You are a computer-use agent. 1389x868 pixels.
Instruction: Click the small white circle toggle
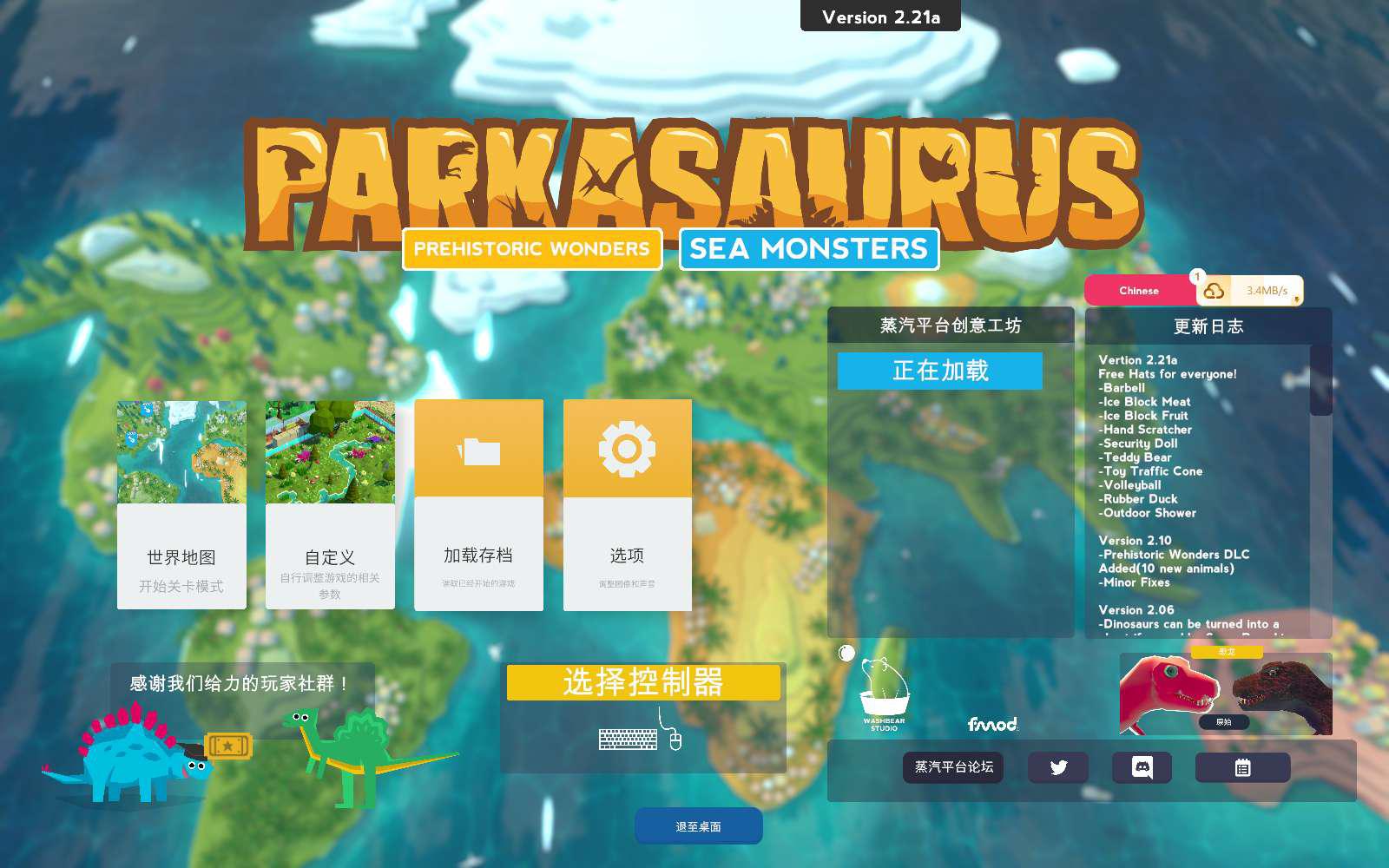[x=847, y=653]
